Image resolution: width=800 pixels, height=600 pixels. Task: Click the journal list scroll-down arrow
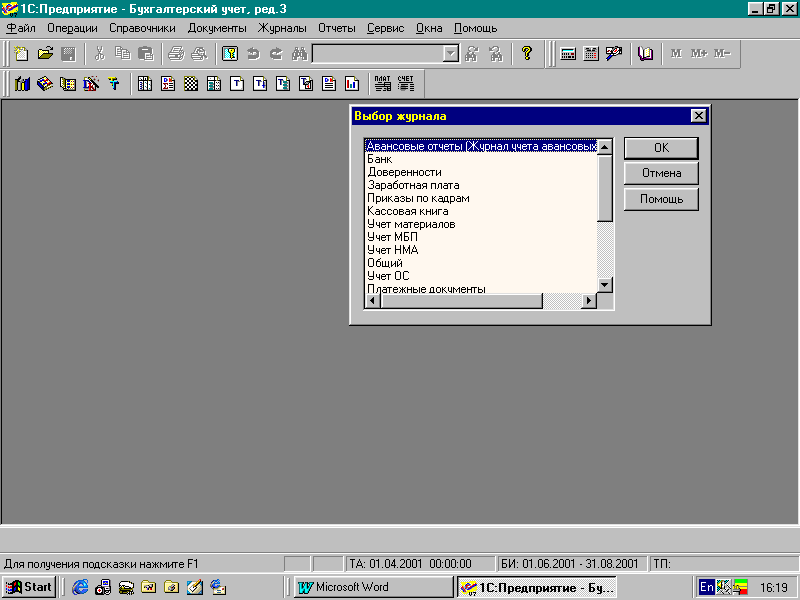point(605,285)
